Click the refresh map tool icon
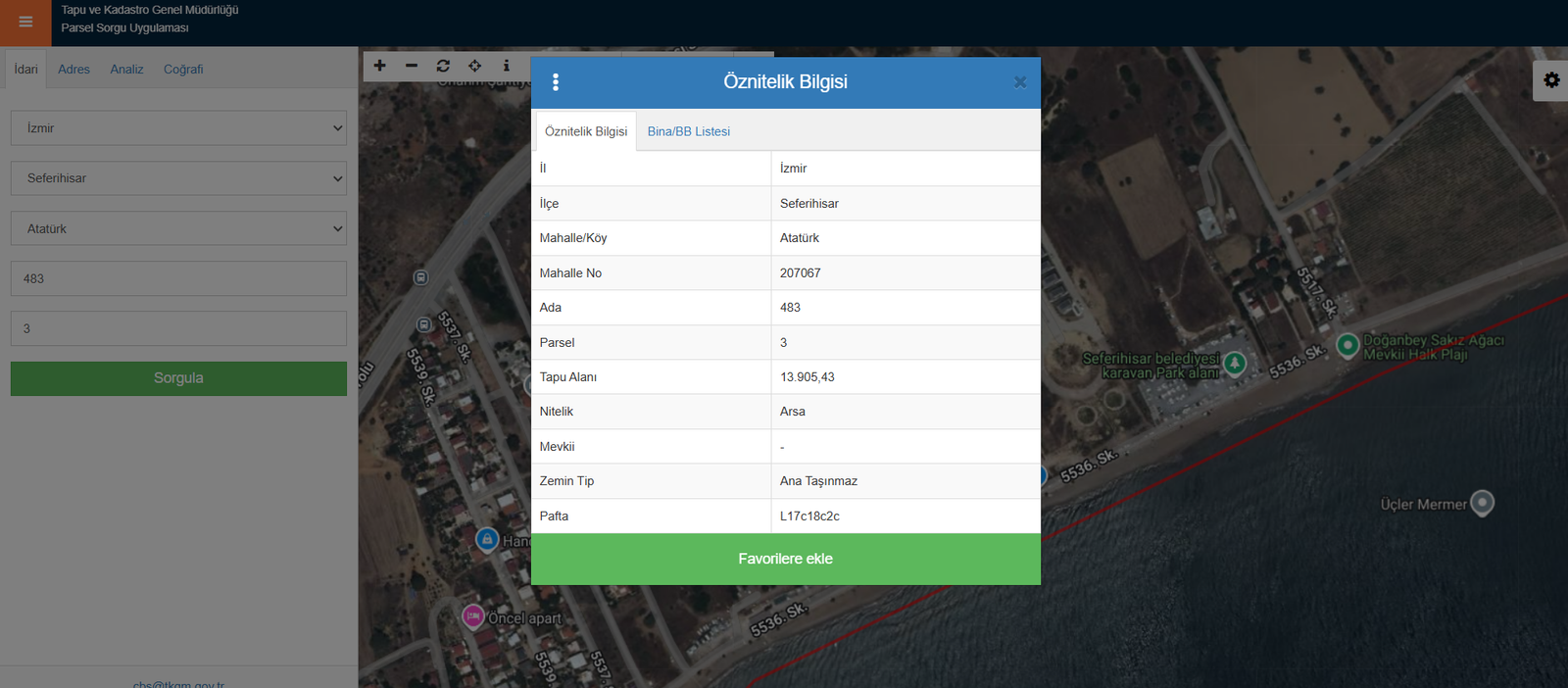The image size is (1568, 688). coord(443,66)
